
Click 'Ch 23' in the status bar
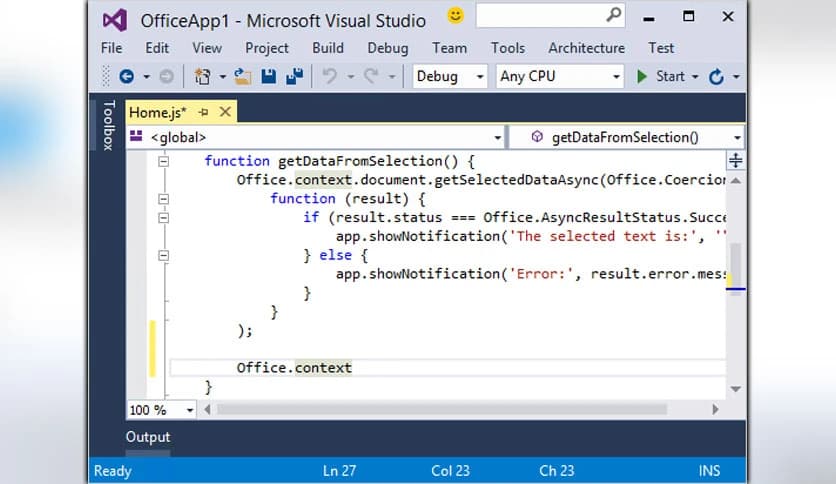(x=557, y=471)
